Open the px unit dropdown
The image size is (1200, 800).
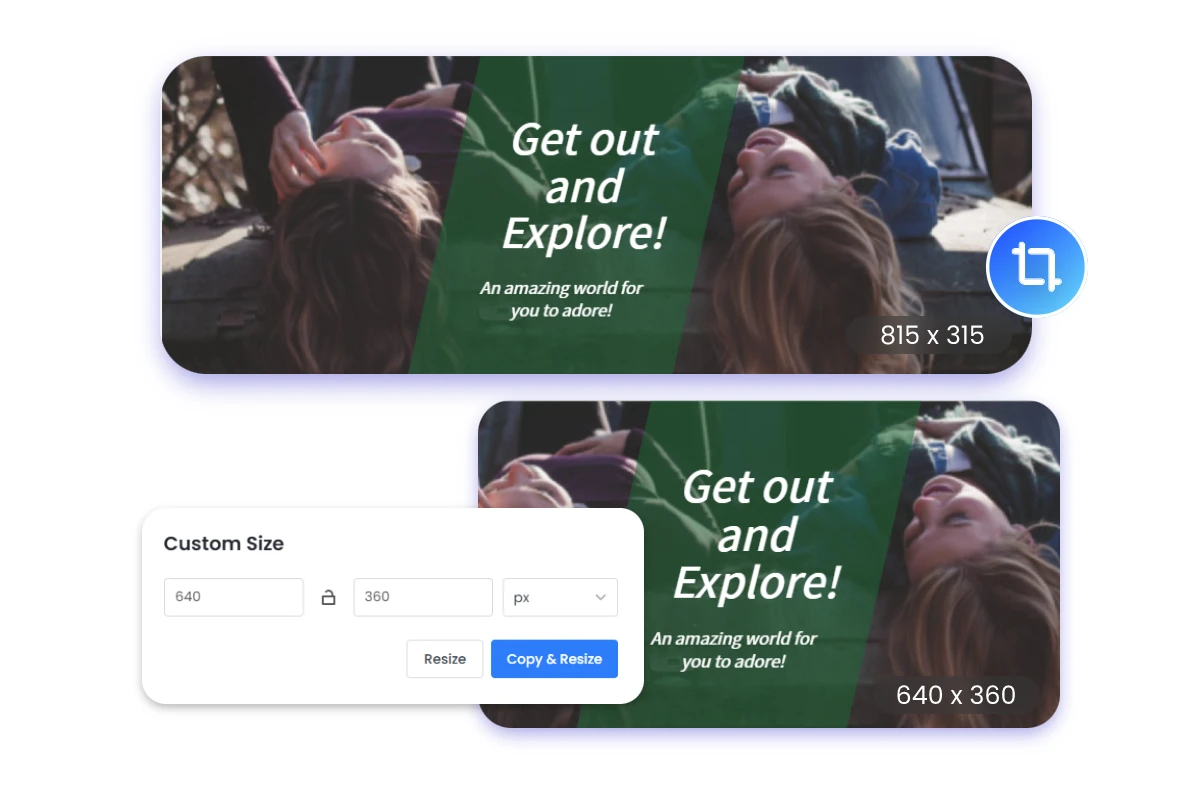(x=558, y=597)
